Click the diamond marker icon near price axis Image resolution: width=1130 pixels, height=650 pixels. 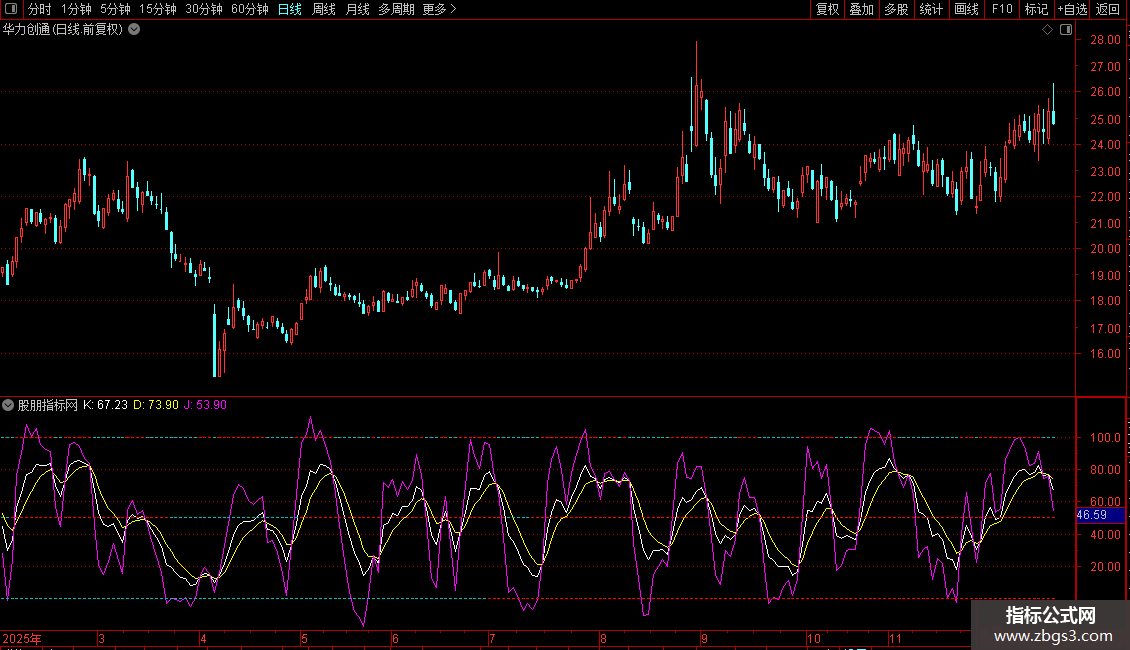(1047, 30)
